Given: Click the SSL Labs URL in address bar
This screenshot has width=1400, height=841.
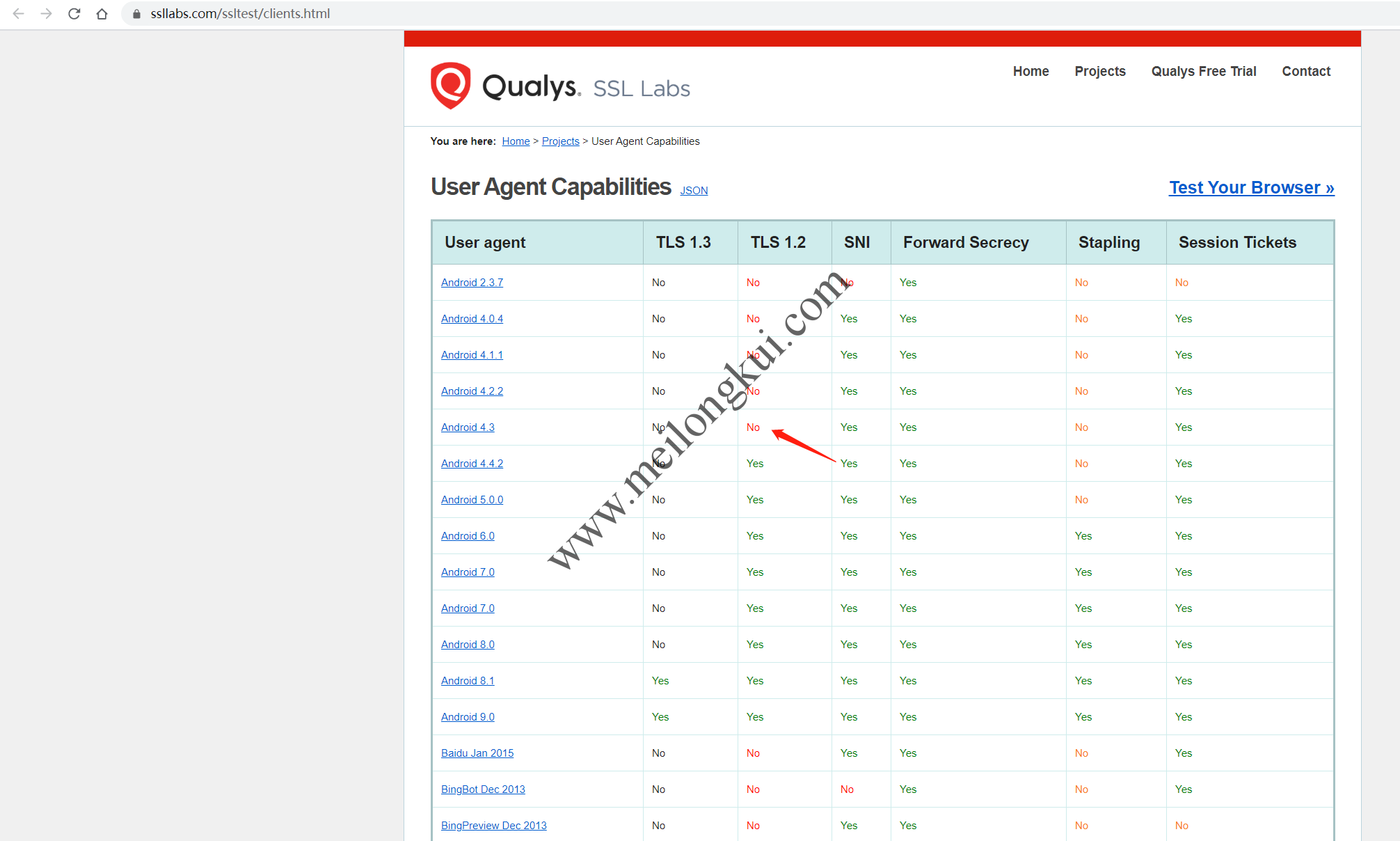Looking at the screenshot, I should point(240,12).
